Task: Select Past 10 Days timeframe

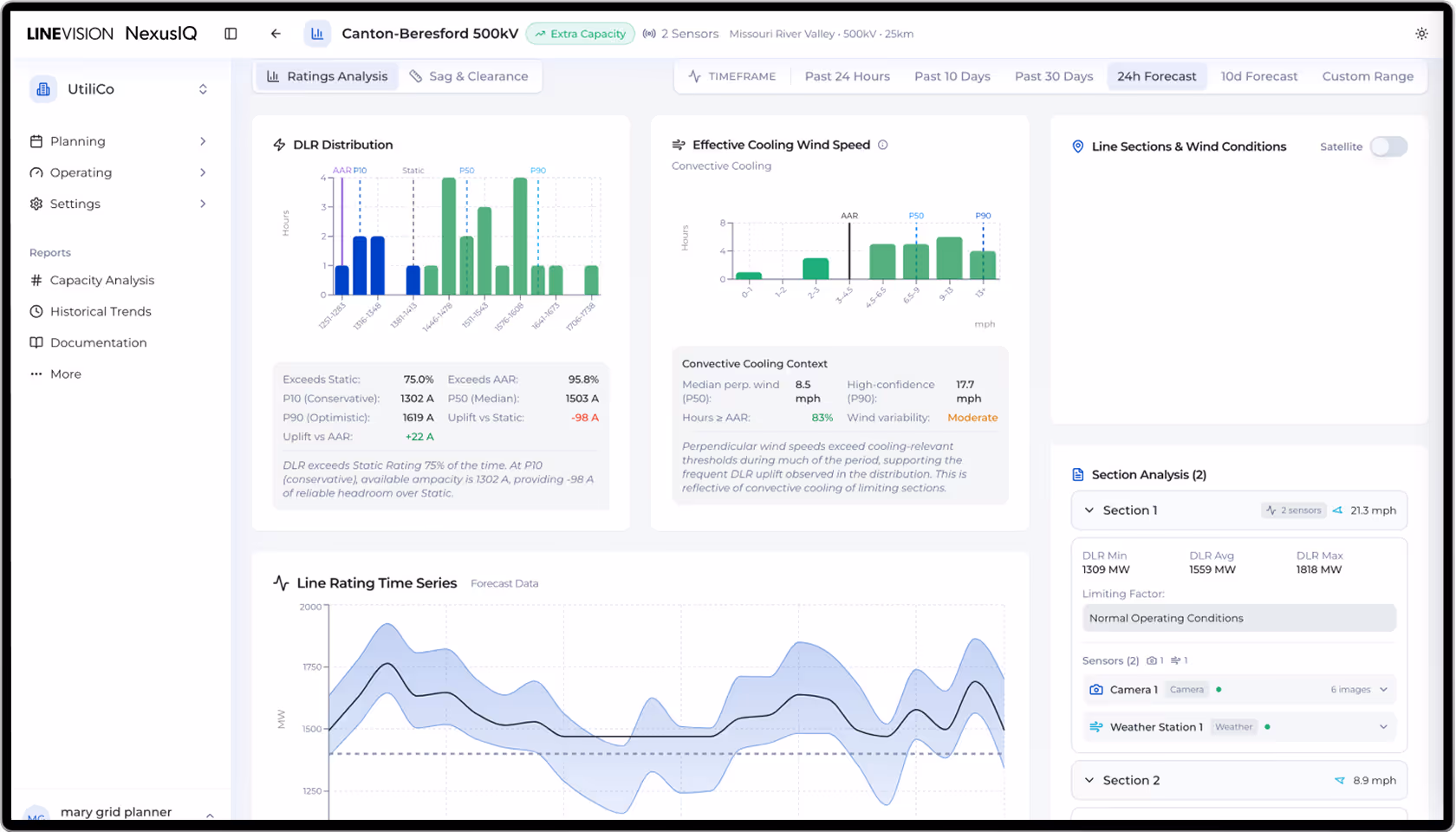Action: [x=952, y=76]
